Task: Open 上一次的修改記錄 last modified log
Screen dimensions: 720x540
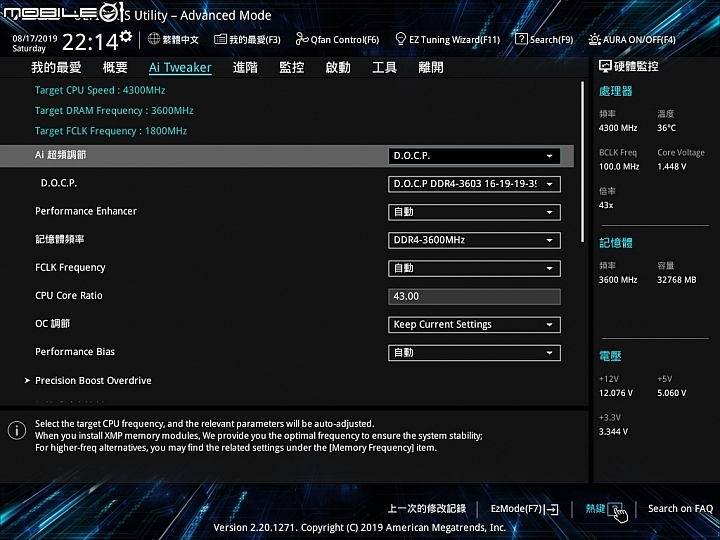Action: click(427, 509)
